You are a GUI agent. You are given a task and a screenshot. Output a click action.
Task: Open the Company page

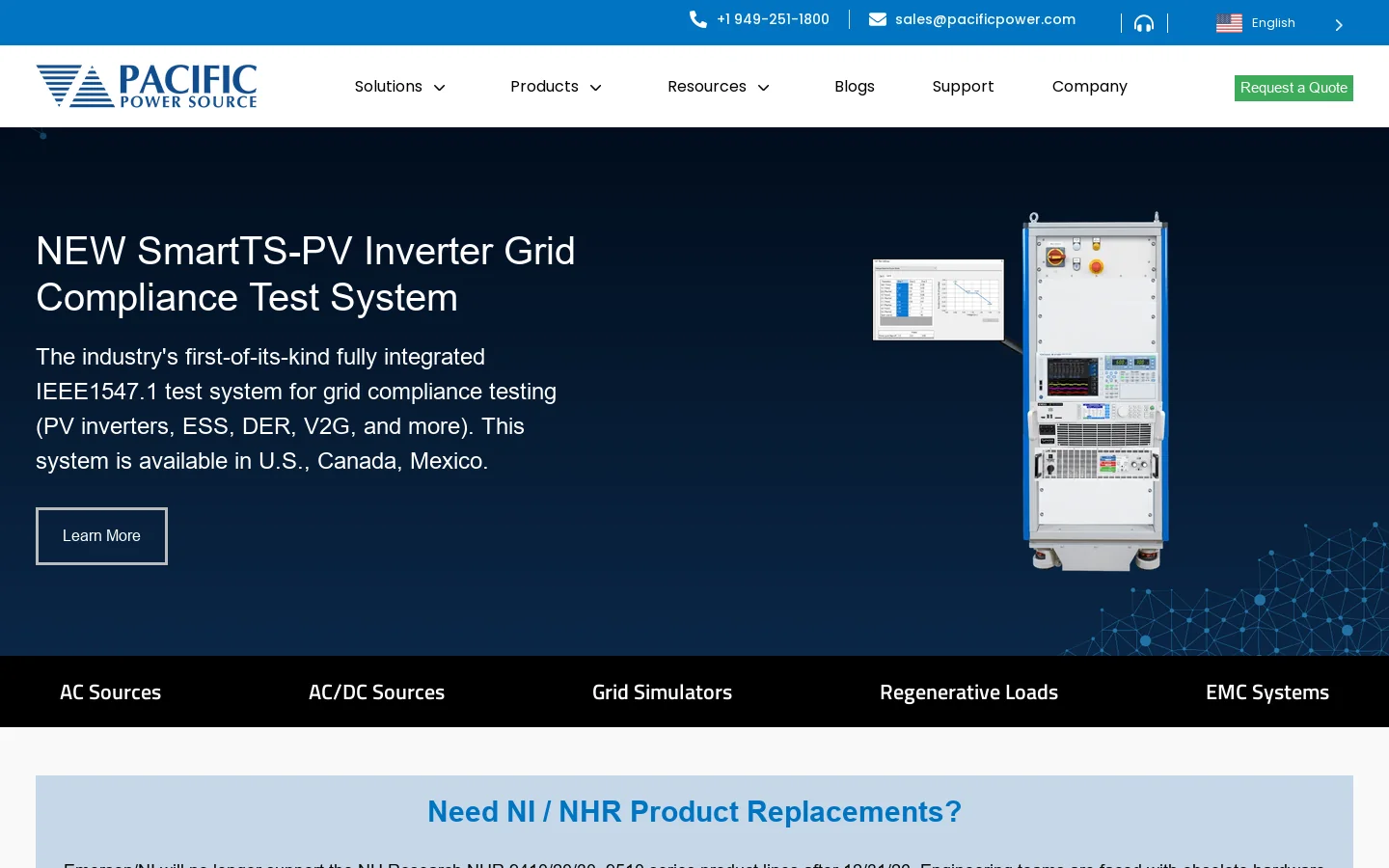(1090, 87)
